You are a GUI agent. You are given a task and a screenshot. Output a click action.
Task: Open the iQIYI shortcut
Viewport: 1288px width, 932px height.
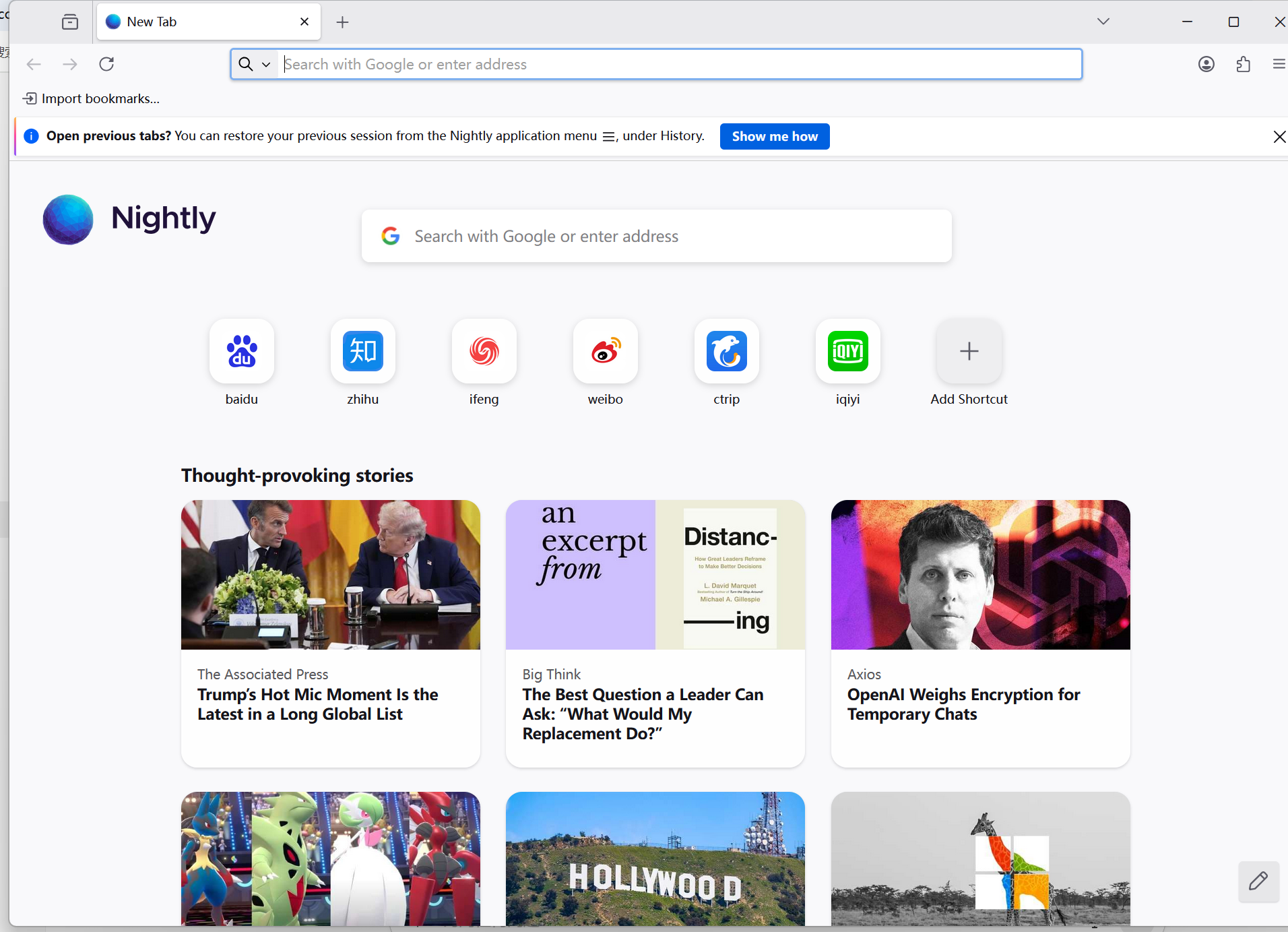[847, 351]
